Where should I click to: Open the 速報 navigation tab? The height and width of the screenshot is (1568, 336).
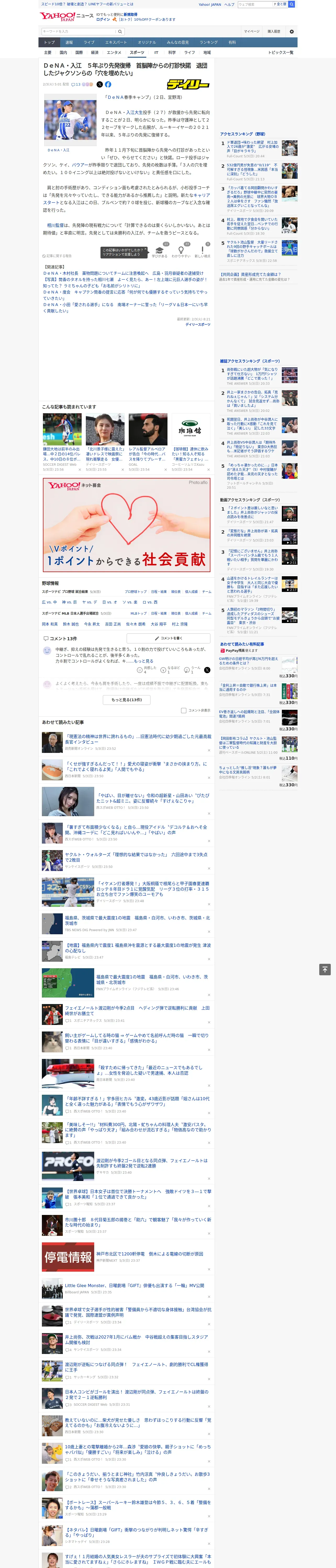click(x=69, y=43)
